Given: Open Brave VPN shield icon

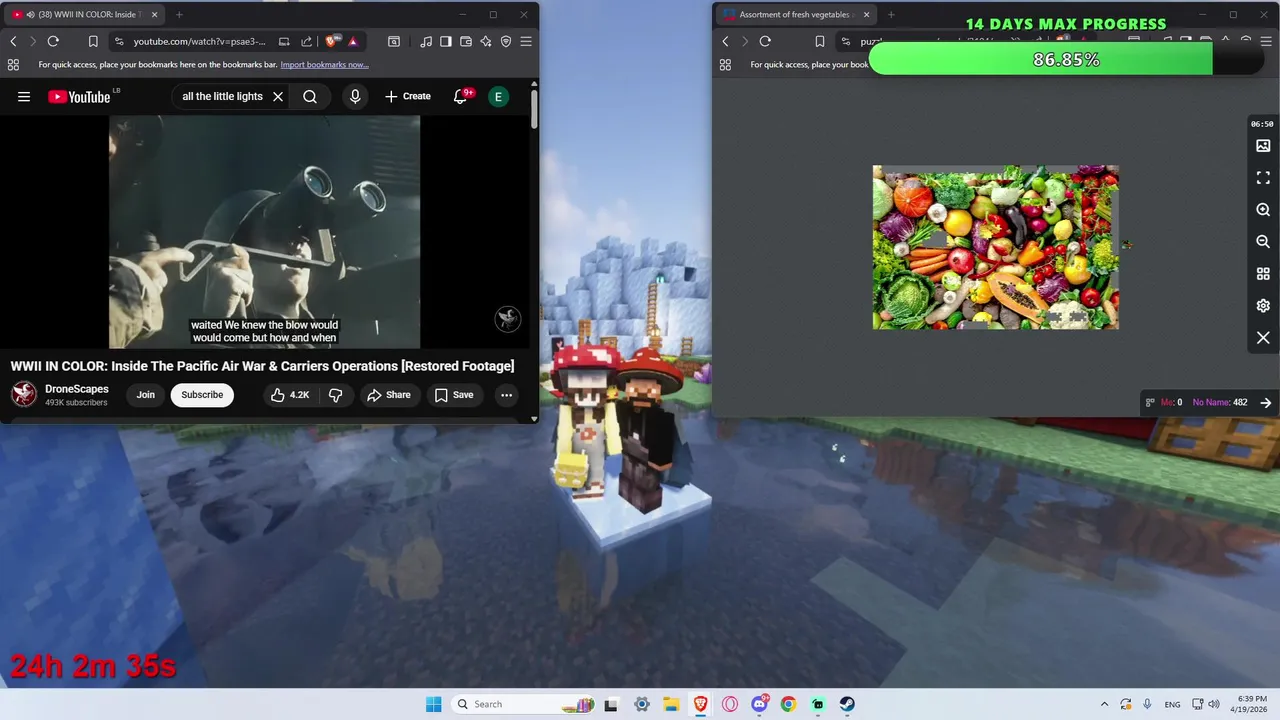Looking at the screenshot, I should pyautogui.click(x=506, y=41).
